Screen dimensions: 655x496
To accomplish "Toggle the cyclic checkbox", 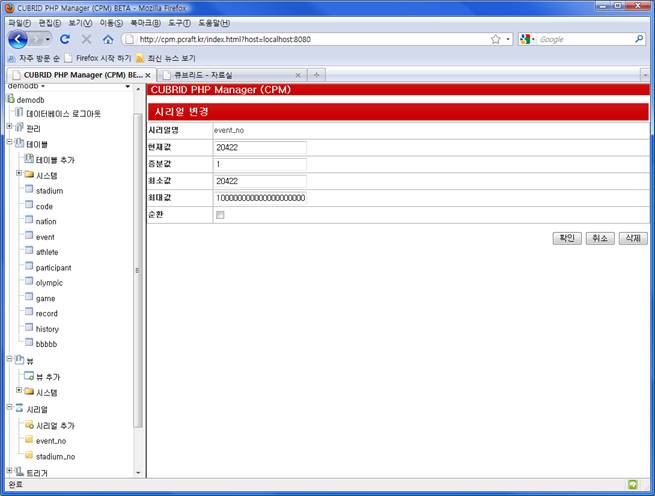I will point(220,215).
